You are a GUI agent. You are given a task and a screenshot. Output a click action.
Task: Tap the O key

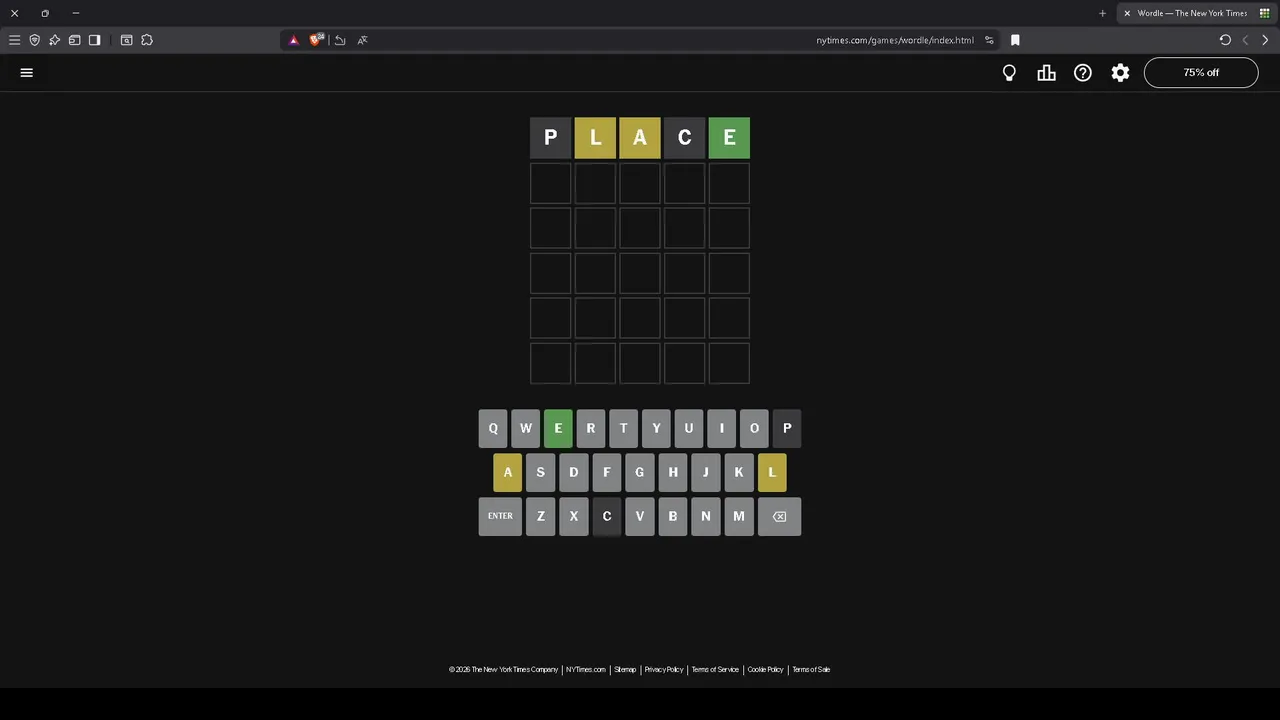coord(754,428)
